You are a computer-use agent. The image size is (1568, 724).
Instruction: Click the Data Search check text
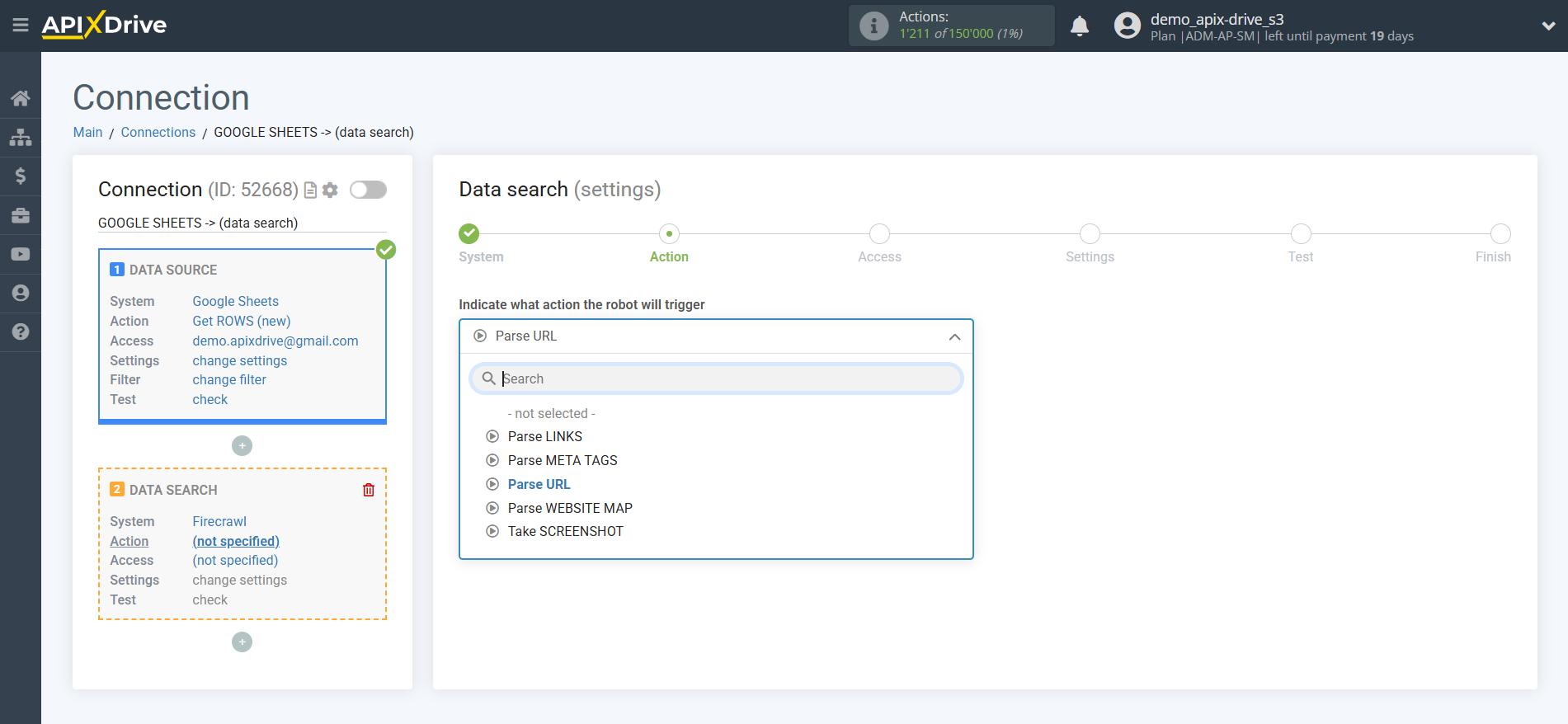tap(210, 599)
